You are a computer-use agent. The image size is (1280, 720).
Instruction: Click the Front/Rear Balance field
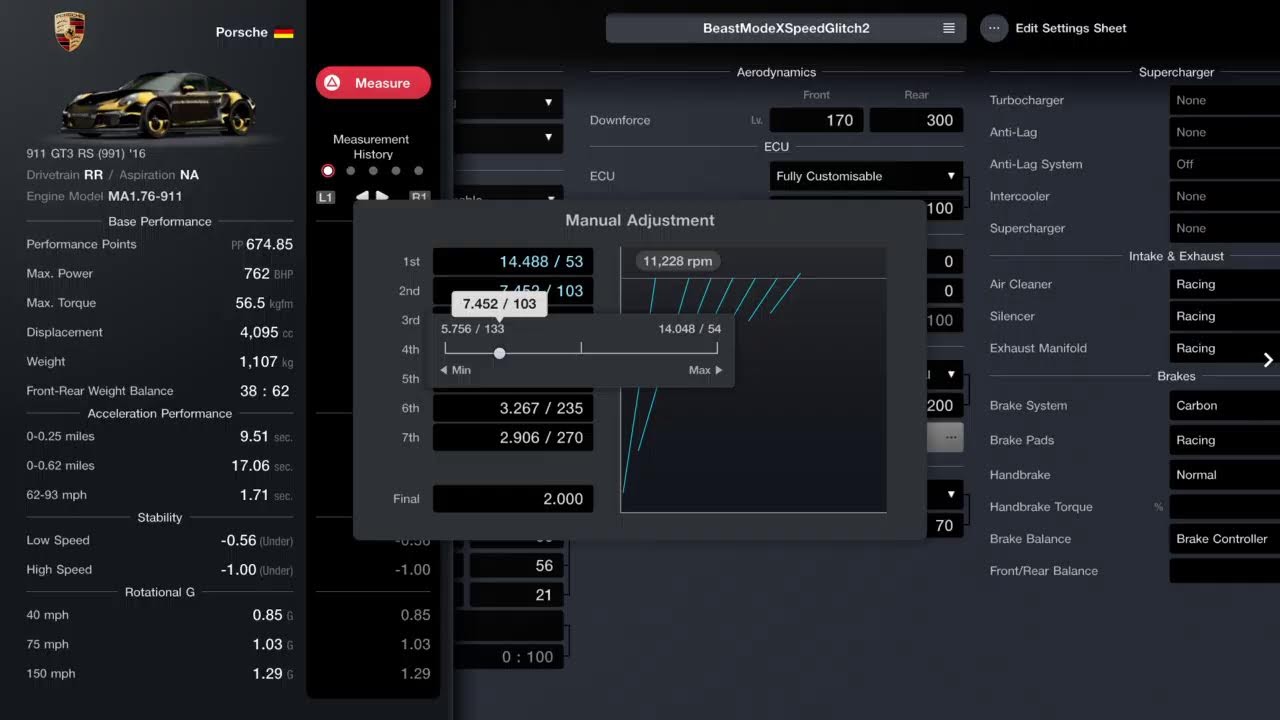[1224, 571]
